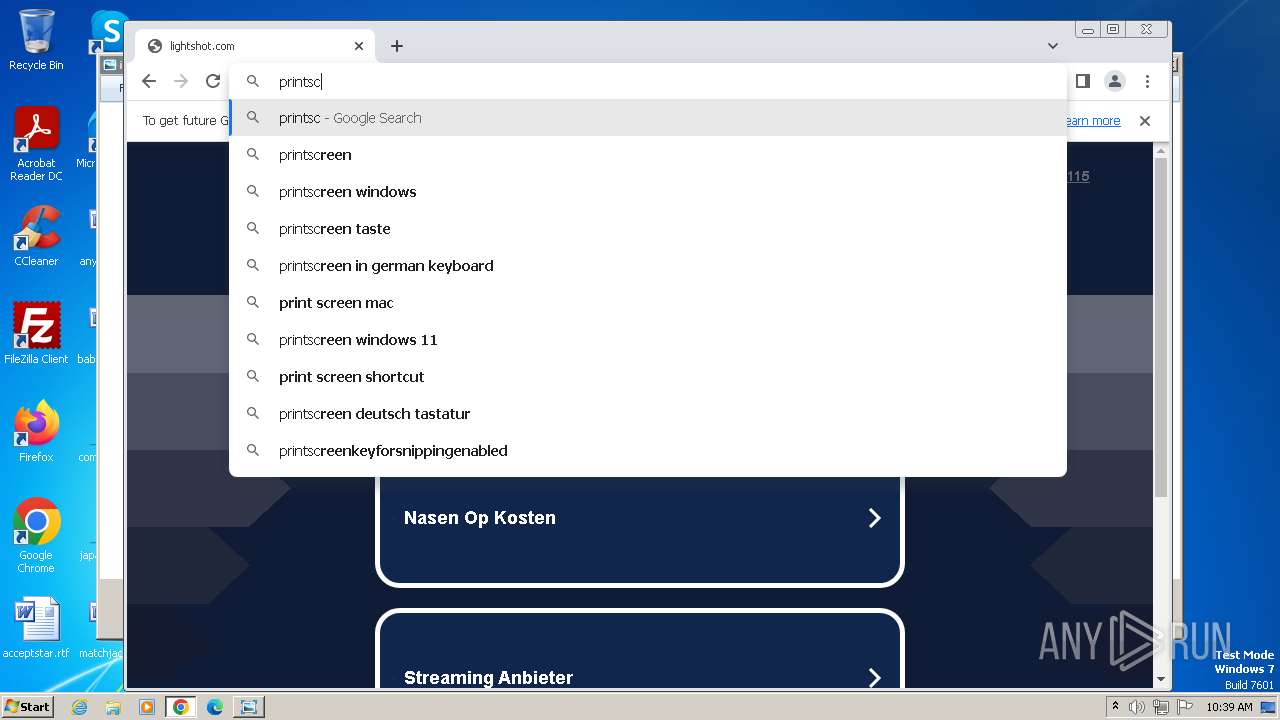Screen dimensions: 1280x720
Task: Open File Explorer in taskbar
Action: coord(113,707)
